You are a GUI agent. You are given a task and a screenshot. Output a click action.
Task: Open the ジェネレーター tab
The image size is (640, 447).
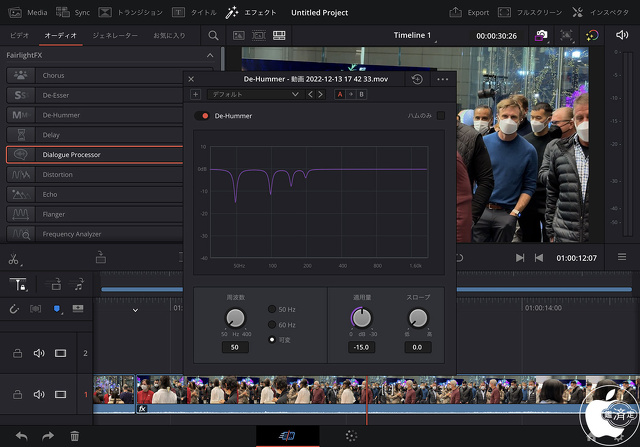click(x=115, y=35)
